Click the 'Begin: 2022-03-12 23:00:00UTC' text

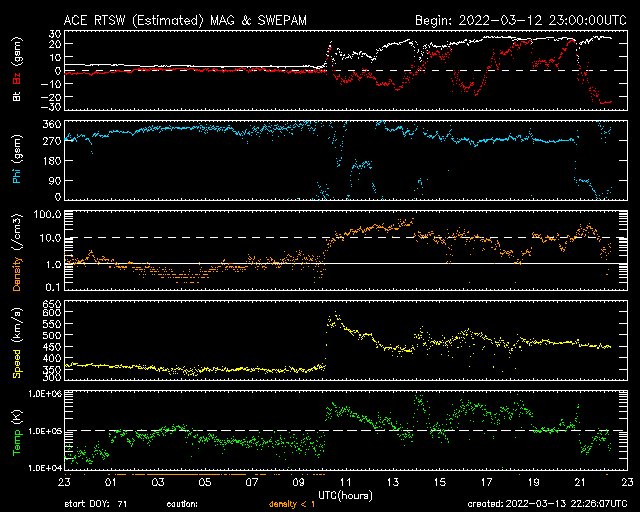(x=521, y=20)
